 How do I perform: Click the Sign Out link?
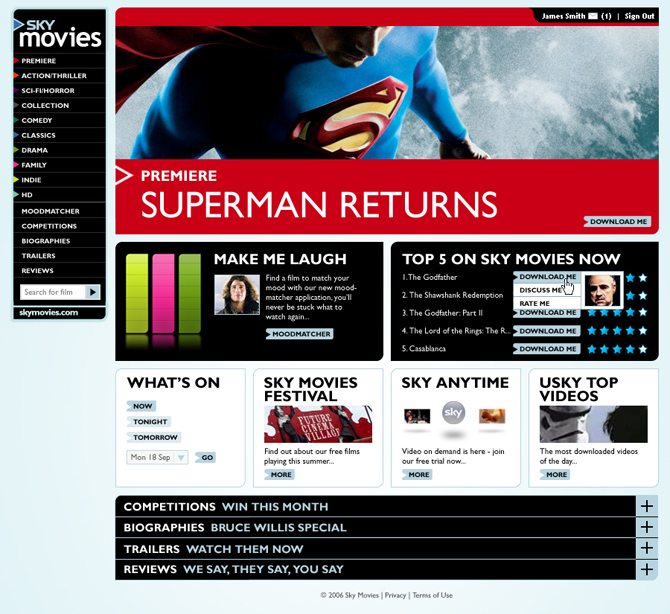(639, 16)
